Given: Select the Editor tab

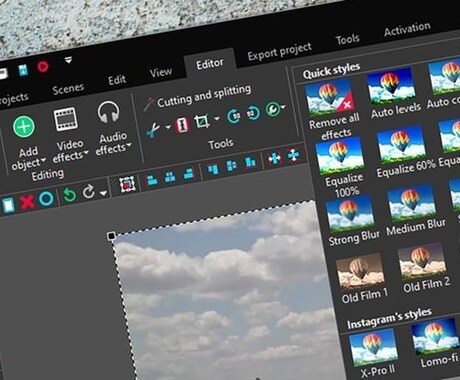Looking at the screenshot, I should [210, 63].
